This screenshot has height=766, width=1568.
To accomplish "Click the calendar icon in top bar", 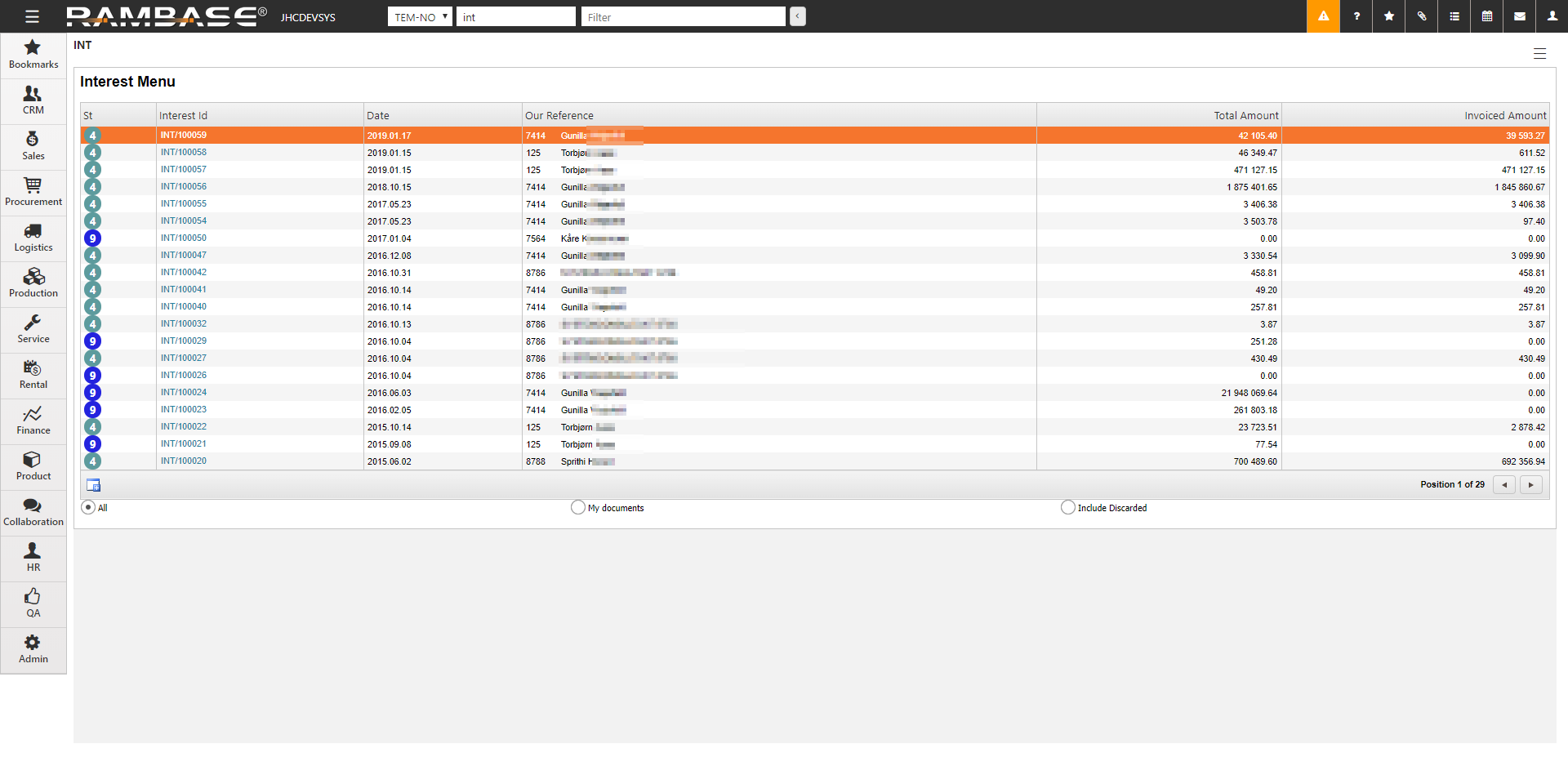I will click(x=1487, y=16).
